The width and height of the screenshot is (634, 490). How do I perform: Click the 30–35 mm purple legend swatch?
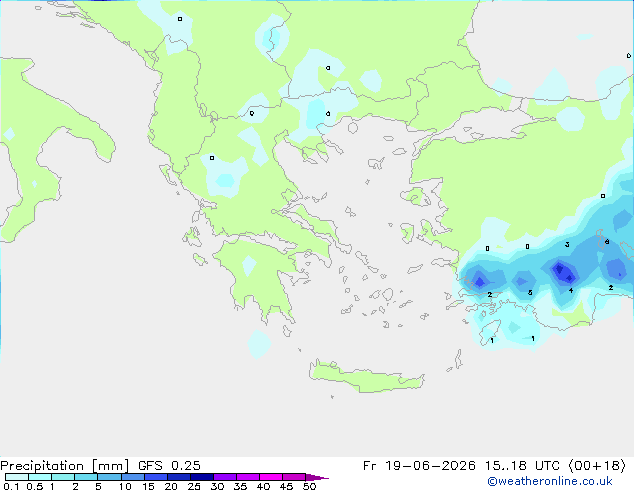[225, 477]
